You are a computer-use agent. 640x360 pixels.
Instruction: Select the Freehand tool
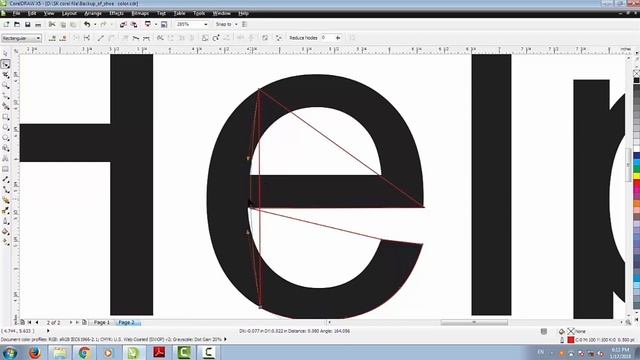(x=5, y=96)
